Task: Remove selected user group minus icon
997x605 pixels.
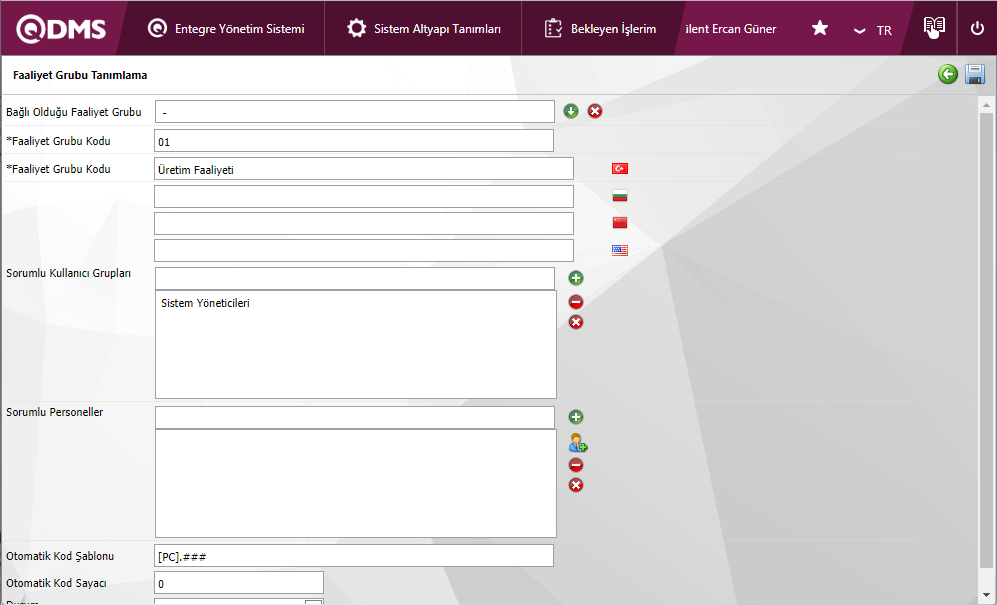Action: 575,302
